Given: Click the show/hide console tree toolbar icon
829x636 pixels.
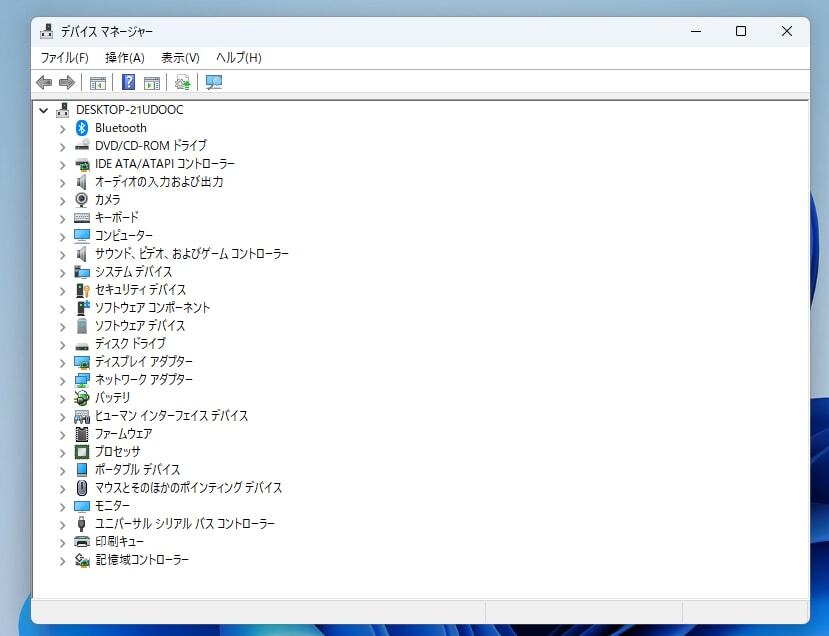Looking at the screenshot, I should click(x=98, y=82).
